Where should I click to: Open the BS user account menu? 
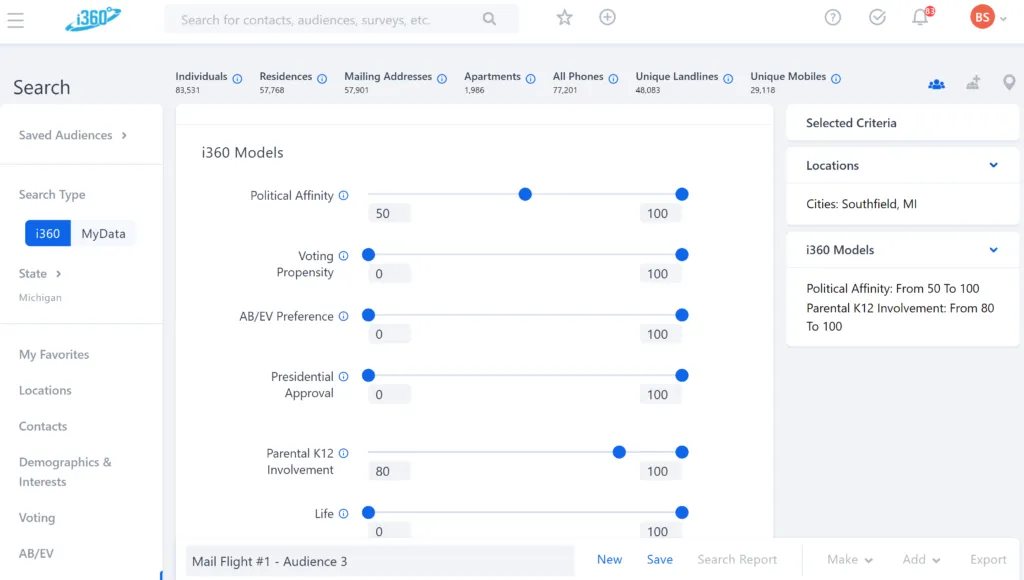pos(987,17)
